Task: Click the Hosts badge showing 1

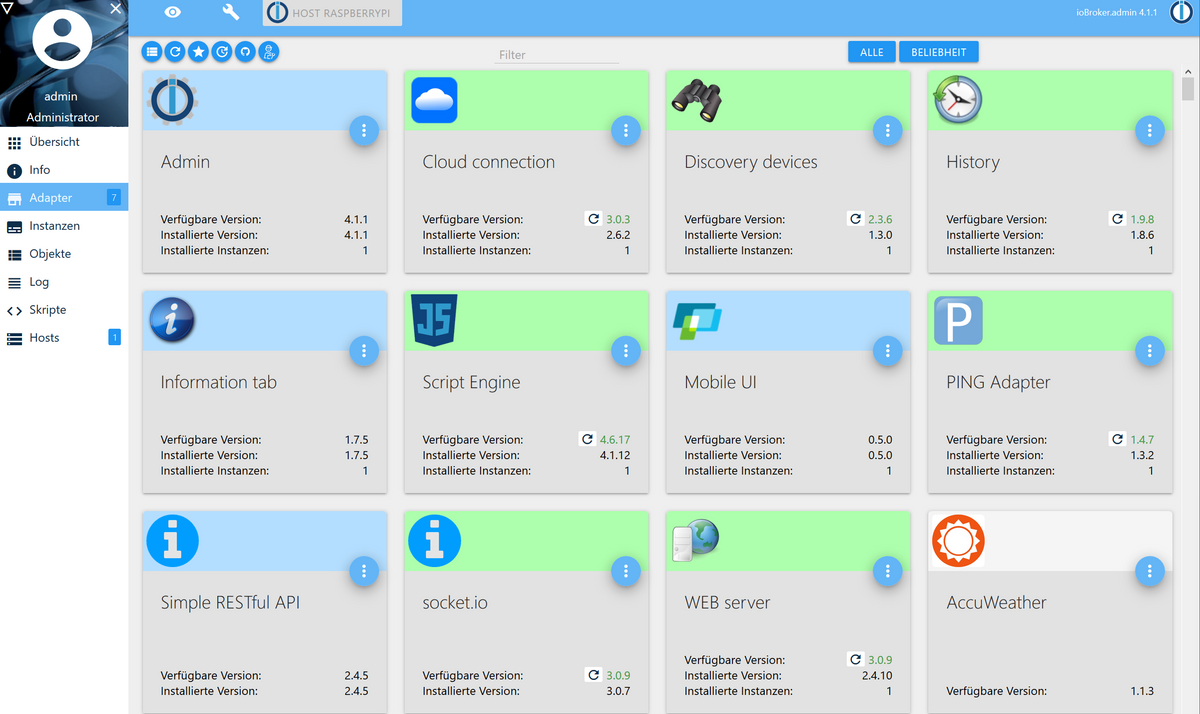Action: click(x=114, y=338)
